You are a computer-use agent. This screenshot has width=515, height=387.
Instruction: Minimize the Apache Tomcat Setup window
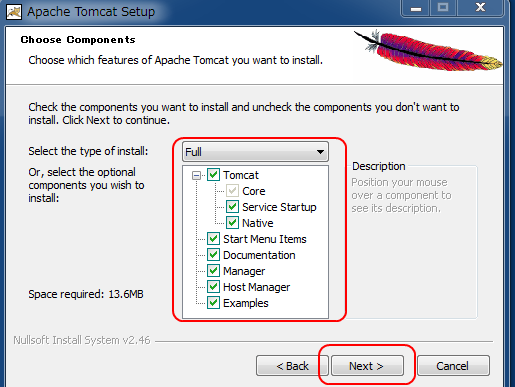coord(415,8)
